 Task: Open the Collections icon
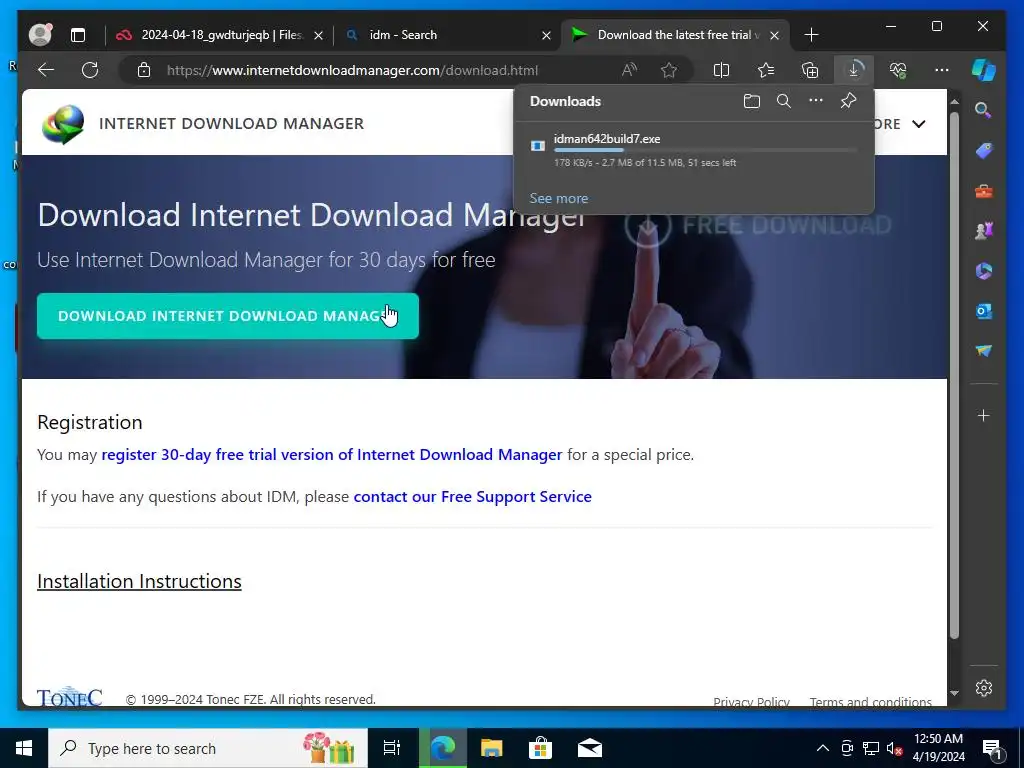tap(810, 70)
